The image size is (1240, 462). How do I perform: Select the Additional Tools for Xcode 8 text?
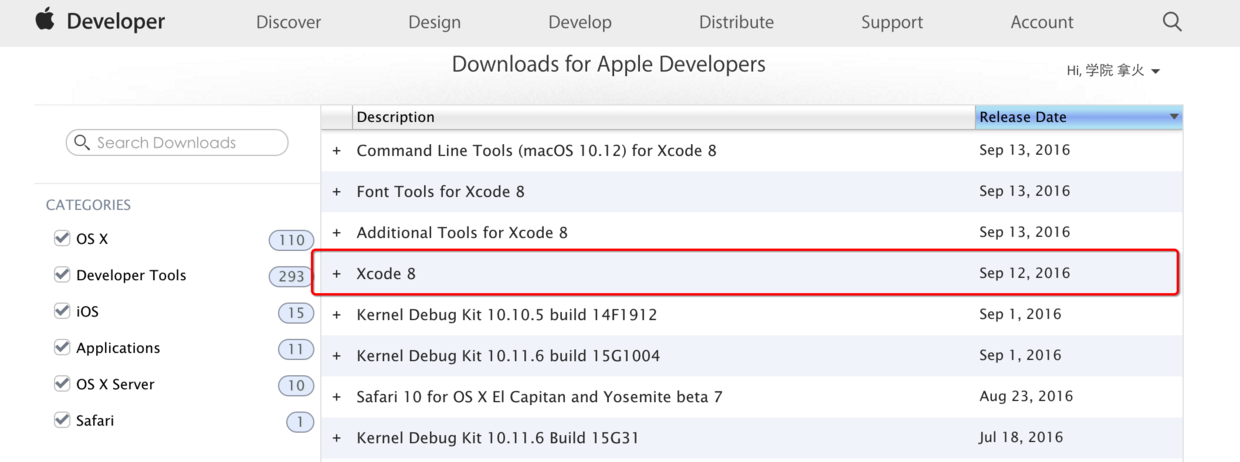(462, 233)
